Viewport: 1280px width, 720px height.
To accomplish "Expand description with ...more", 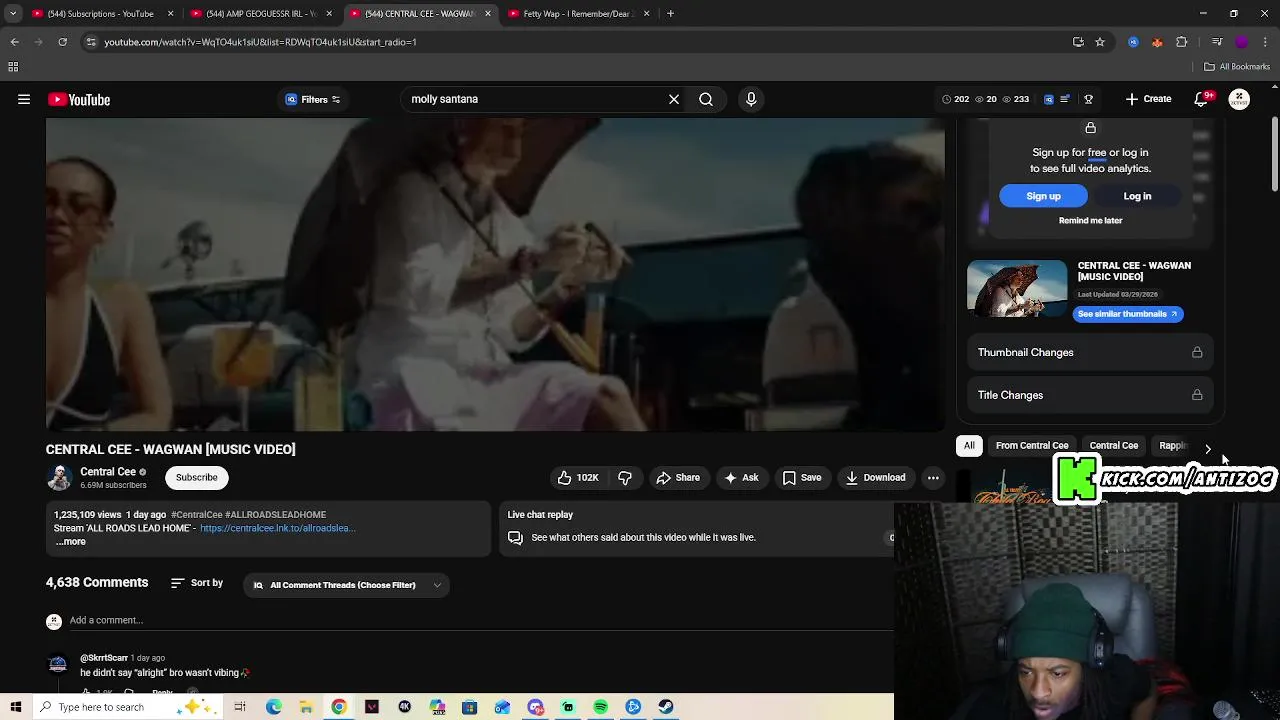I will [70, 542].
